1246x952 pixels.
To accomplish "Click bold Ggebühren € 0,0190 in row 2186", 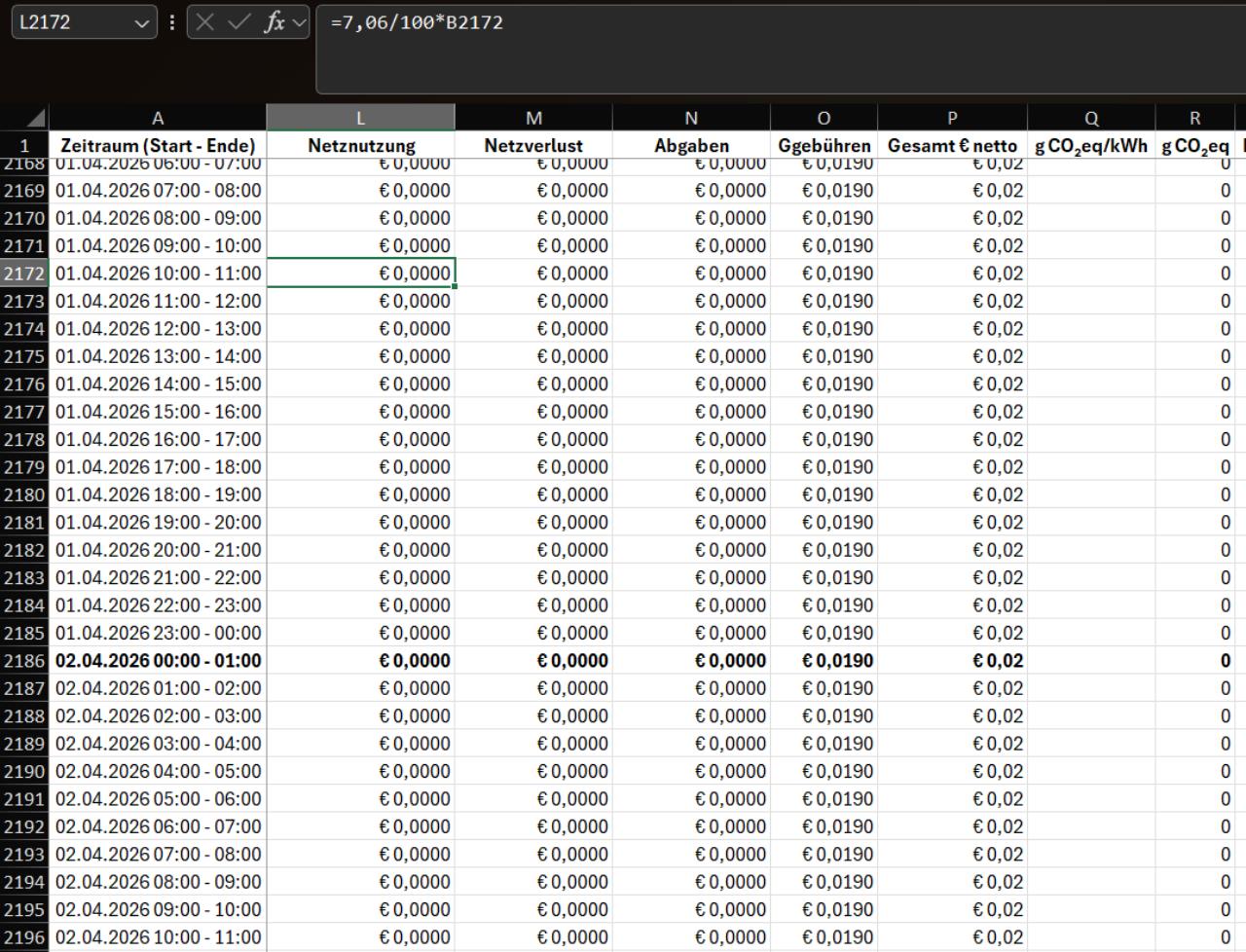I will tap(824, 661).
